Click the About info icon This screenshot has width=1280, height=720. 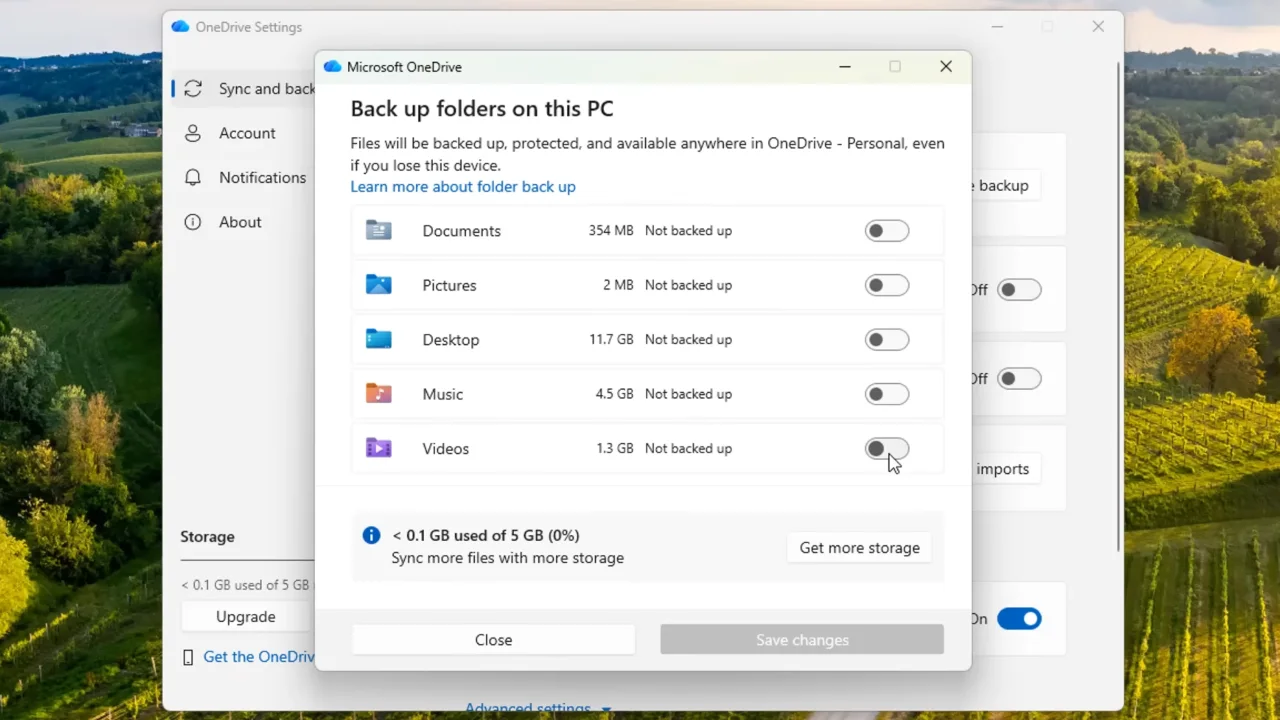coord(192,221)
